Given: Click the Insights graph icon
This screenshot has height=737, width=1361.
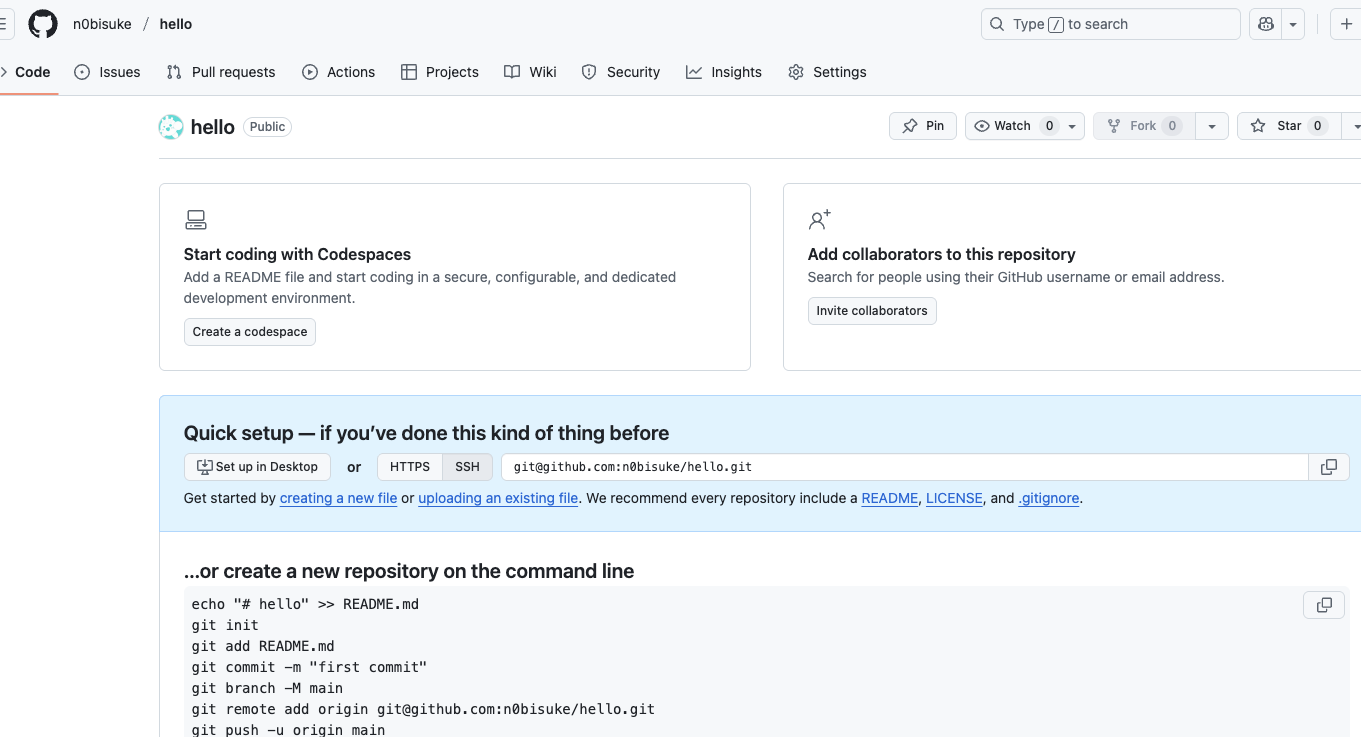Looking at the screenshot, I should (x=694, y=72).
